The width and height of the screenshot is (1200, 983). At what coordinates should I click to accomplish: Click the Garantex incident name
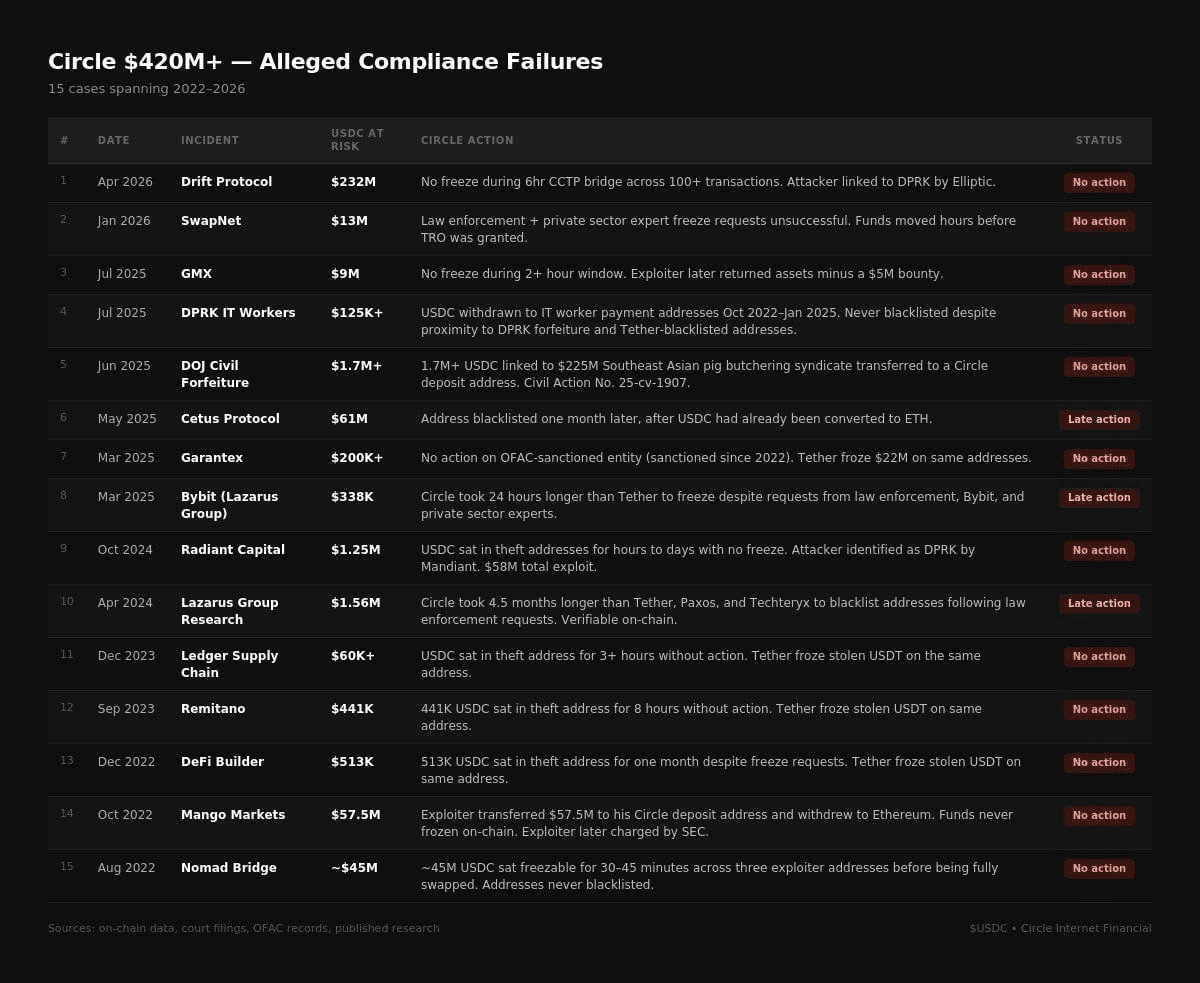click(211, 458)
